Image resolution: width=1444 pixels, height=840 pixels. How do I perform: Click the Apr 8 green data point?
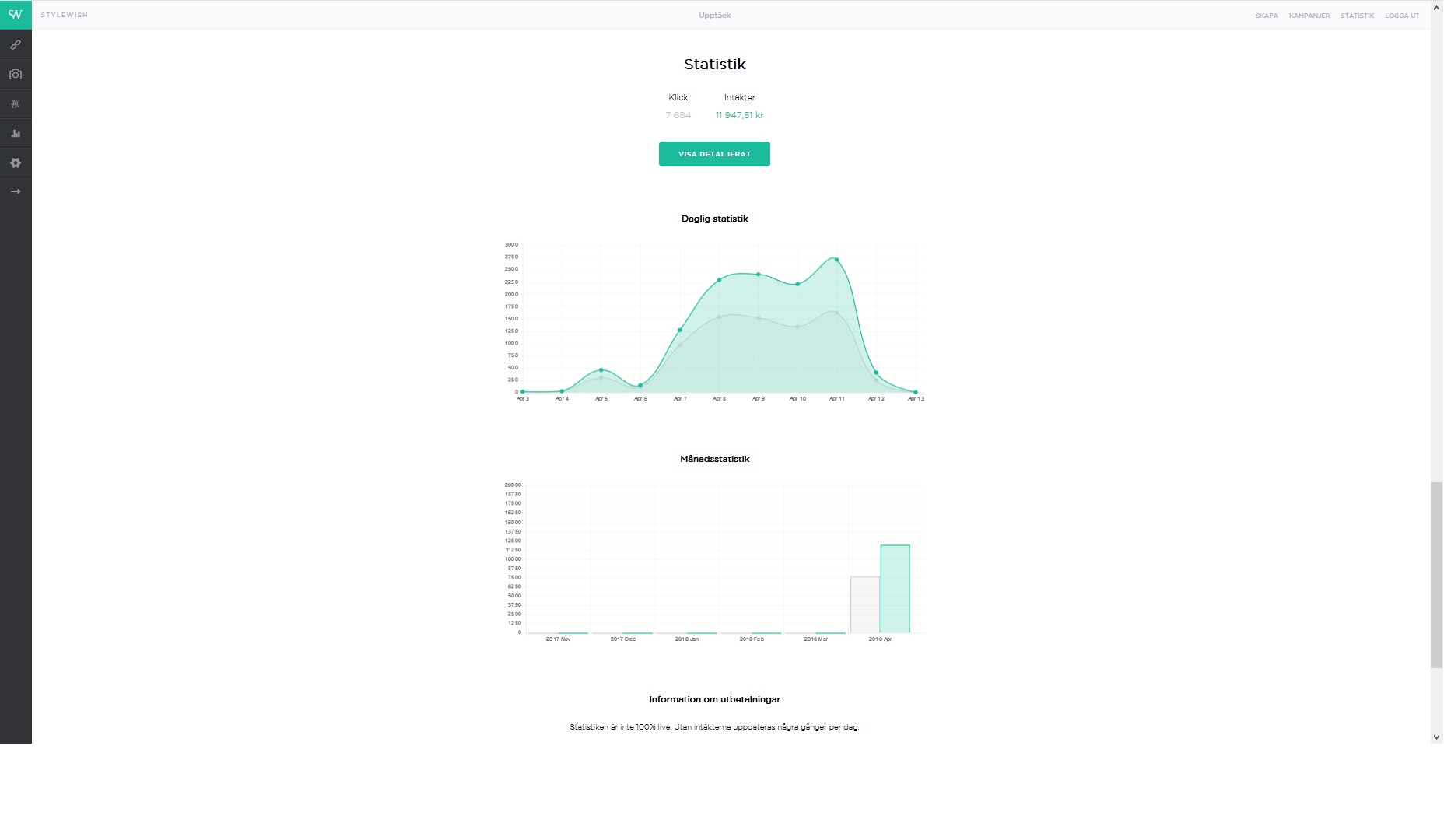coord(719,280)
